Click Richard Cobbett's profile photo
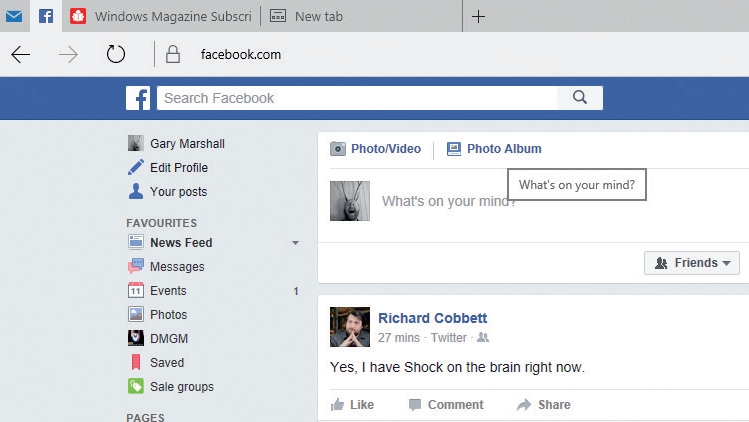 (350, 327)
